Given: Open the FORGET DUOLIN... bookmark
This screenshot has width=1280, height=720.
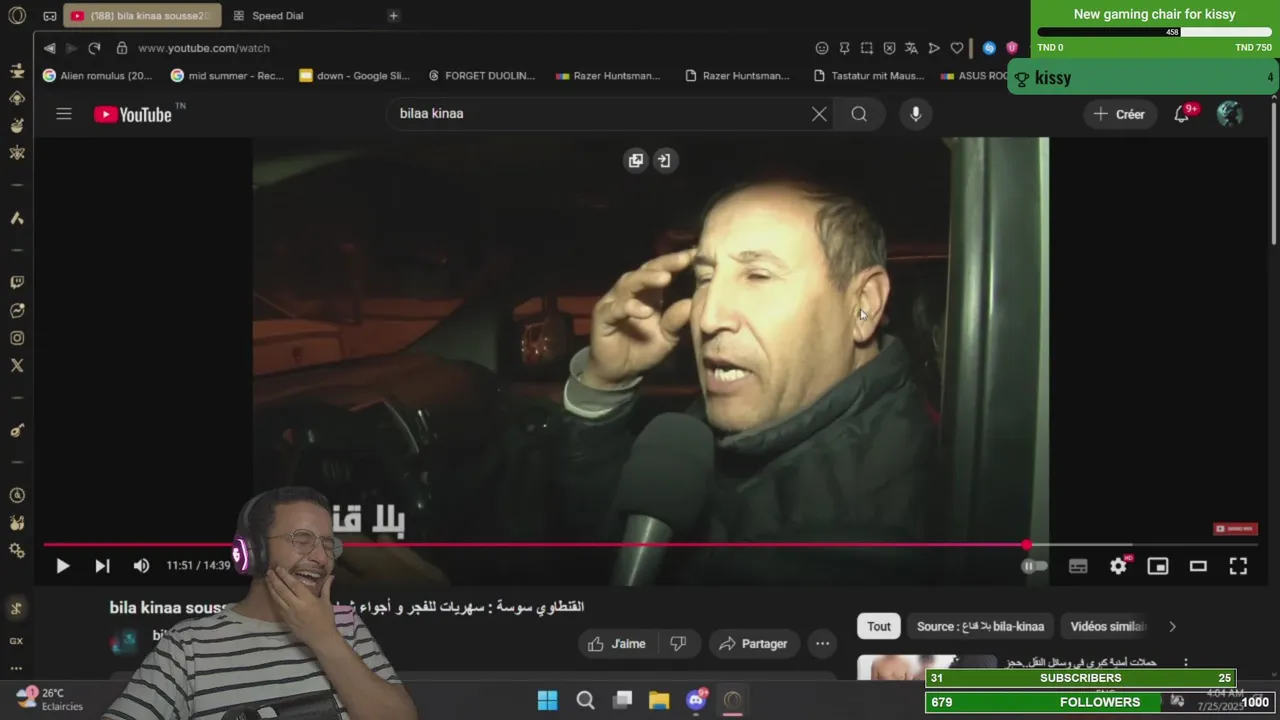Looking at the screenshot, I should 481,76.
